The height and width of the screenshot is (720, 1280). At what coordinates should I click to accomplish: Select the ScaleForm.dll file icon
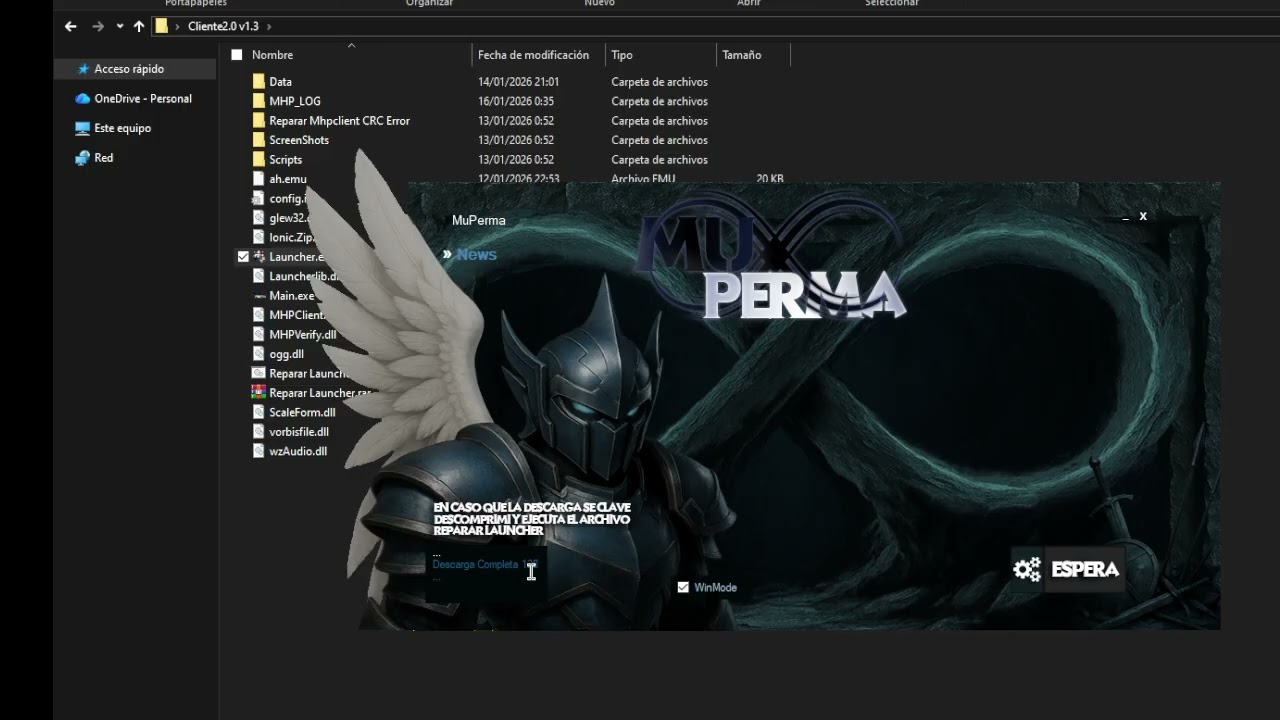pos(259,412)
